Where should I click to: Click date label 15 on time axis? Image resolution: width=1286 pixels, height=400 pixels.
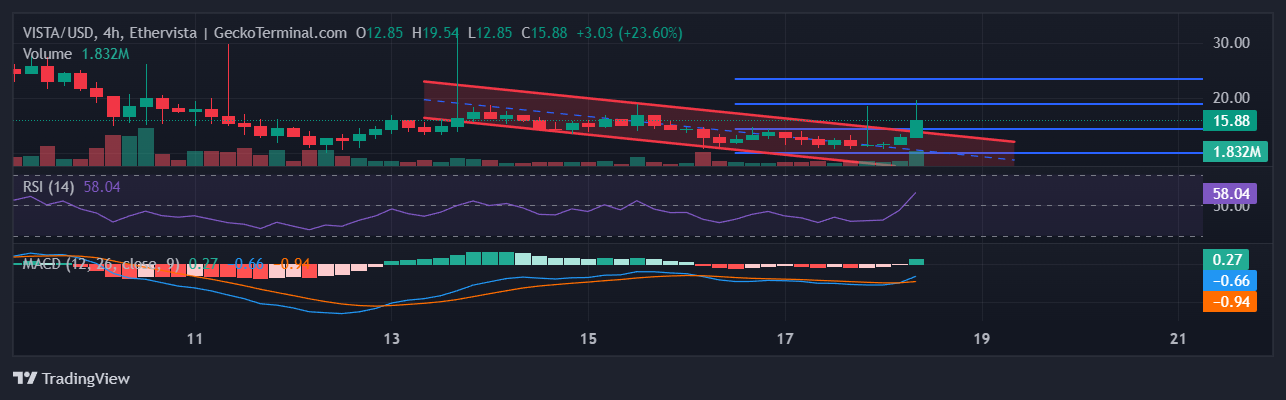588,338
